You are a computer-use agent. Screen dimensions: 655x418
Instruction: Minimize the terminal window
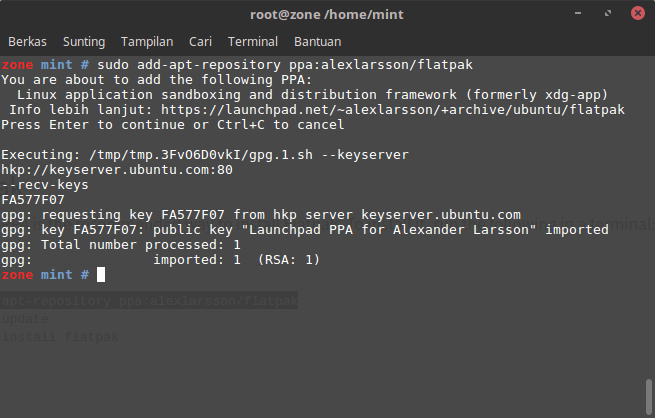(578, 13)
